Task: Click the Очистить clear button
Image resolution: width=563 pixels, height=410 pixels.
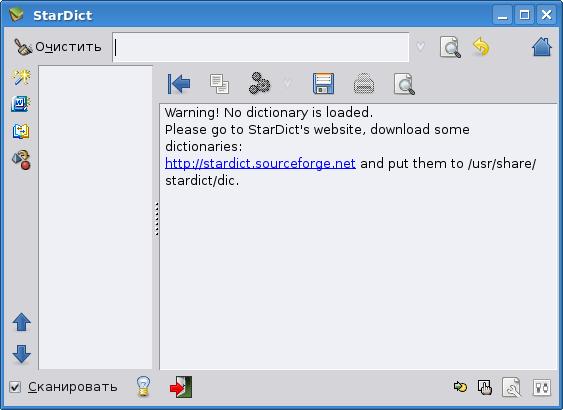Action: (57, 47)
